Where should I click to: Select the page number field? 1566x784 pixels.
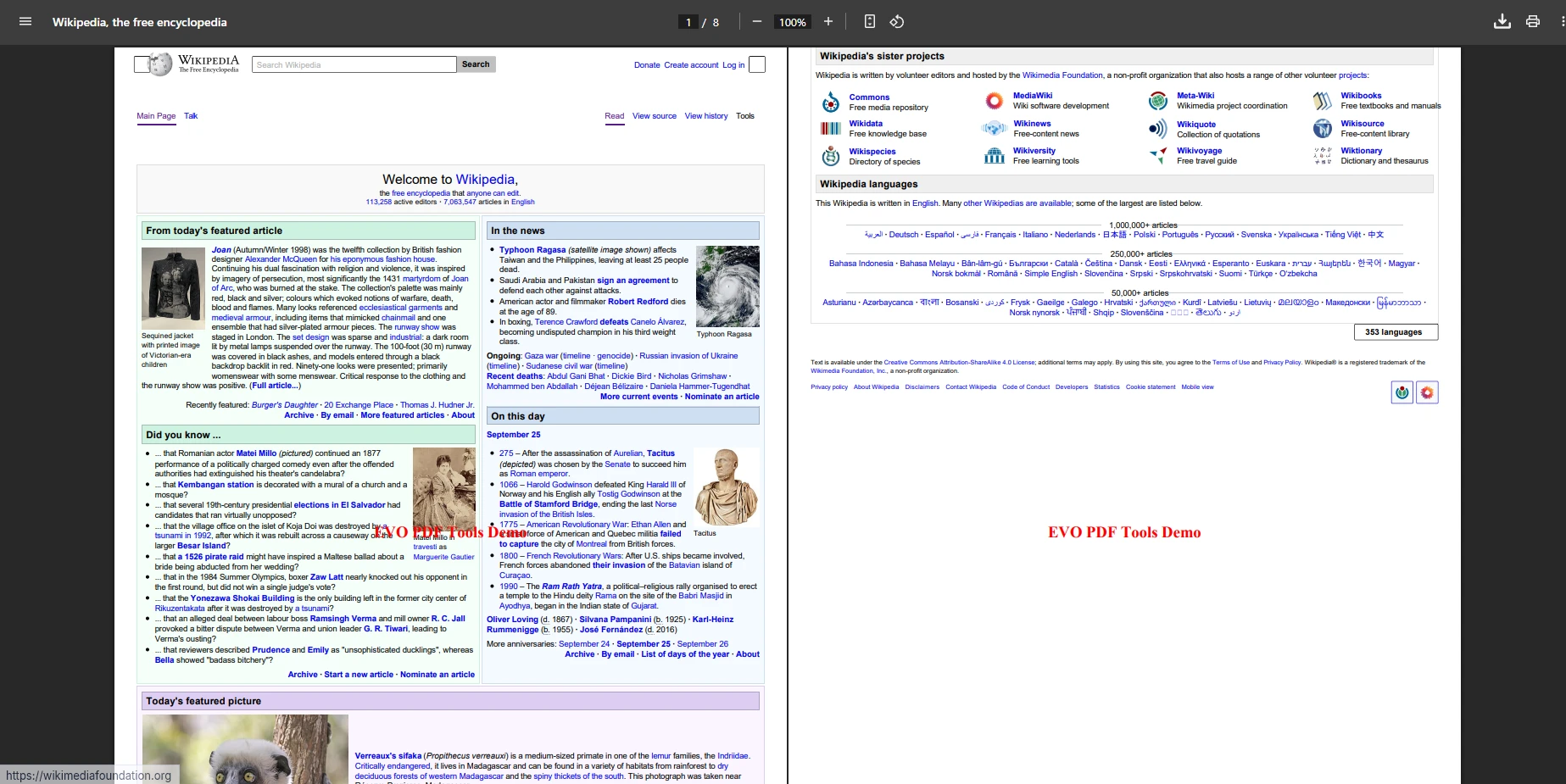coord(688,22)
